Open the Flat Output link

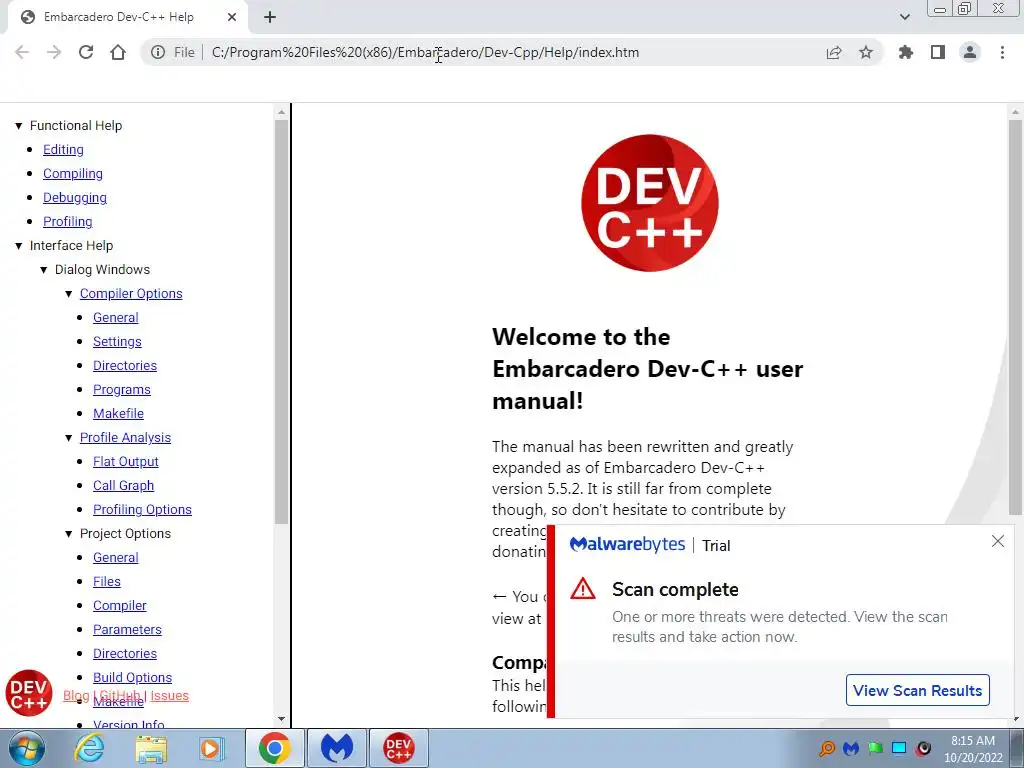tap(125, 461)
